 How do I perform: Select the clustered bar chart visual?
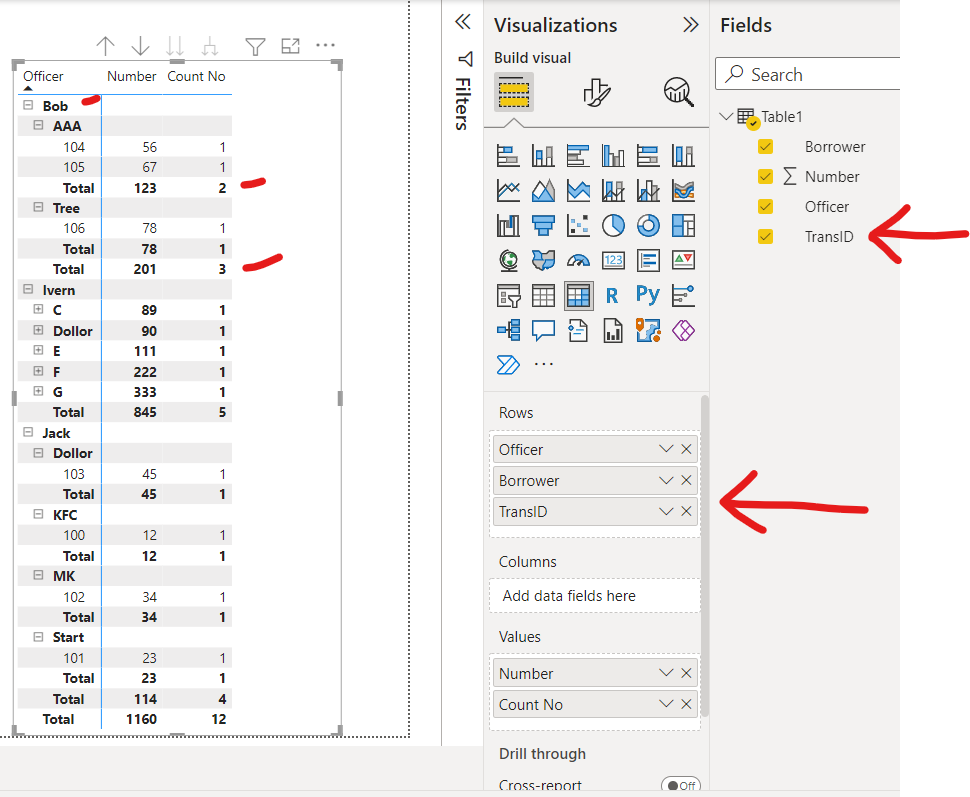point(578,155)
